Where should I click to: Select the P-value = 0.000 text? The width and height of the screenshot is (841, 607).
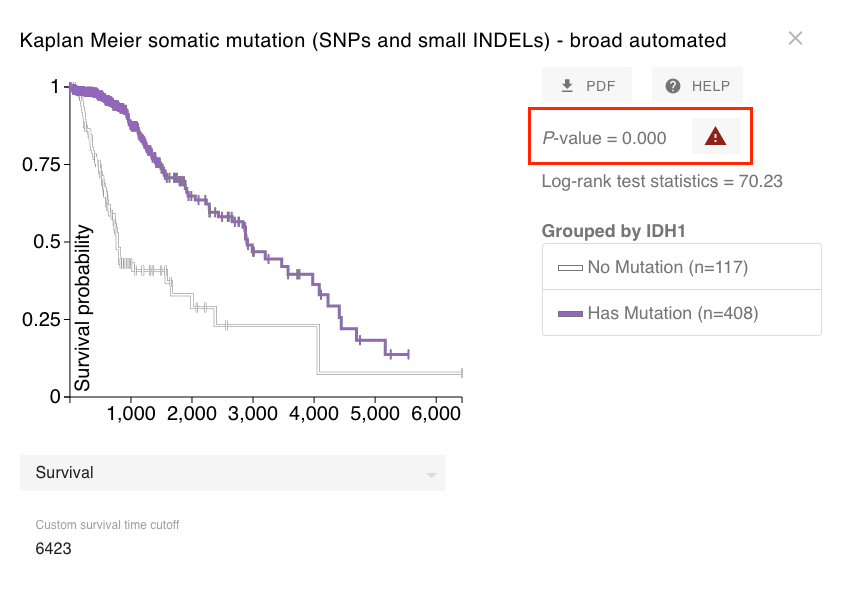pyautogui.click(x=605, y=138)
